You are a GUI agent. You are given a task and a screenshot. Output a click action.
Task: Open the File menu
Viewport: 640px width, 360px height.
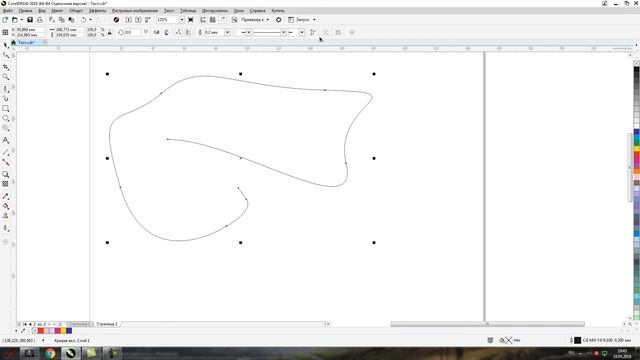(x=8, y=11)
